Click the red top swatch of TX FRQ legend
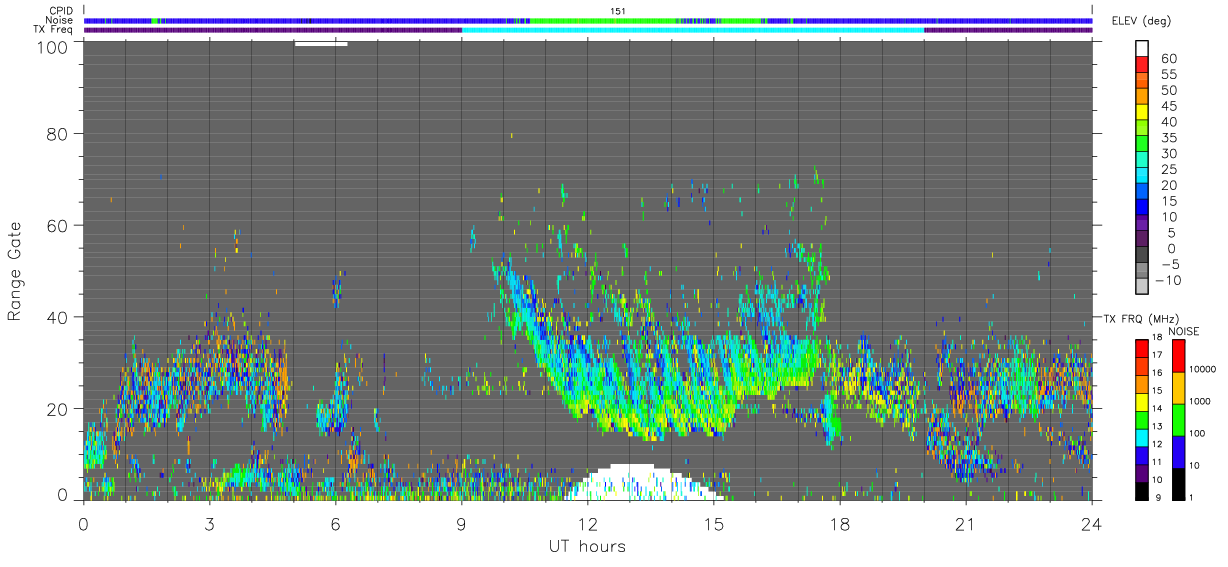Image resolution: width=1228 pixels, height=567 pixels. 1141,349
